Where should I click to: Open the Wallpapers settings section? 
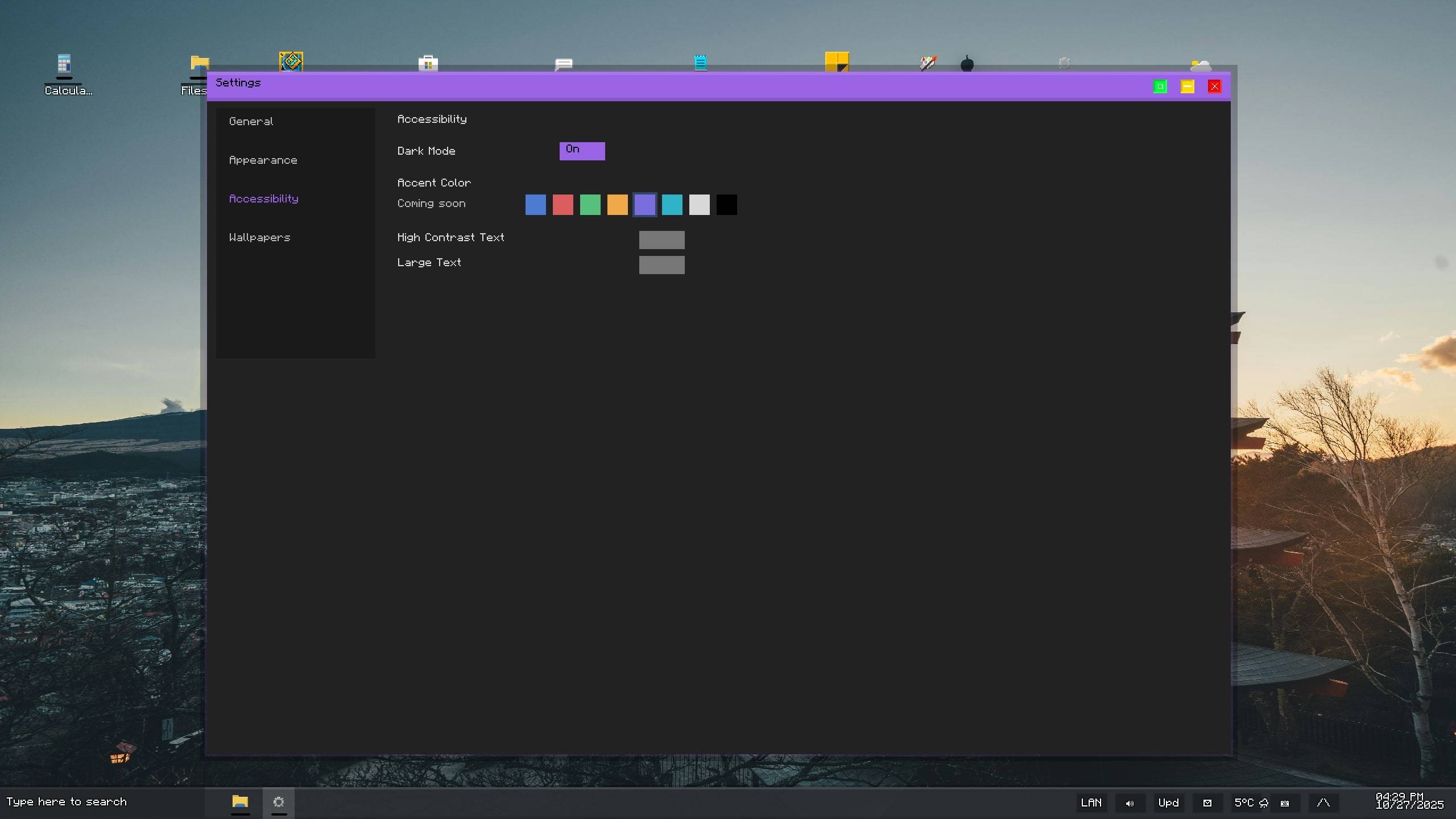[259, 237]
